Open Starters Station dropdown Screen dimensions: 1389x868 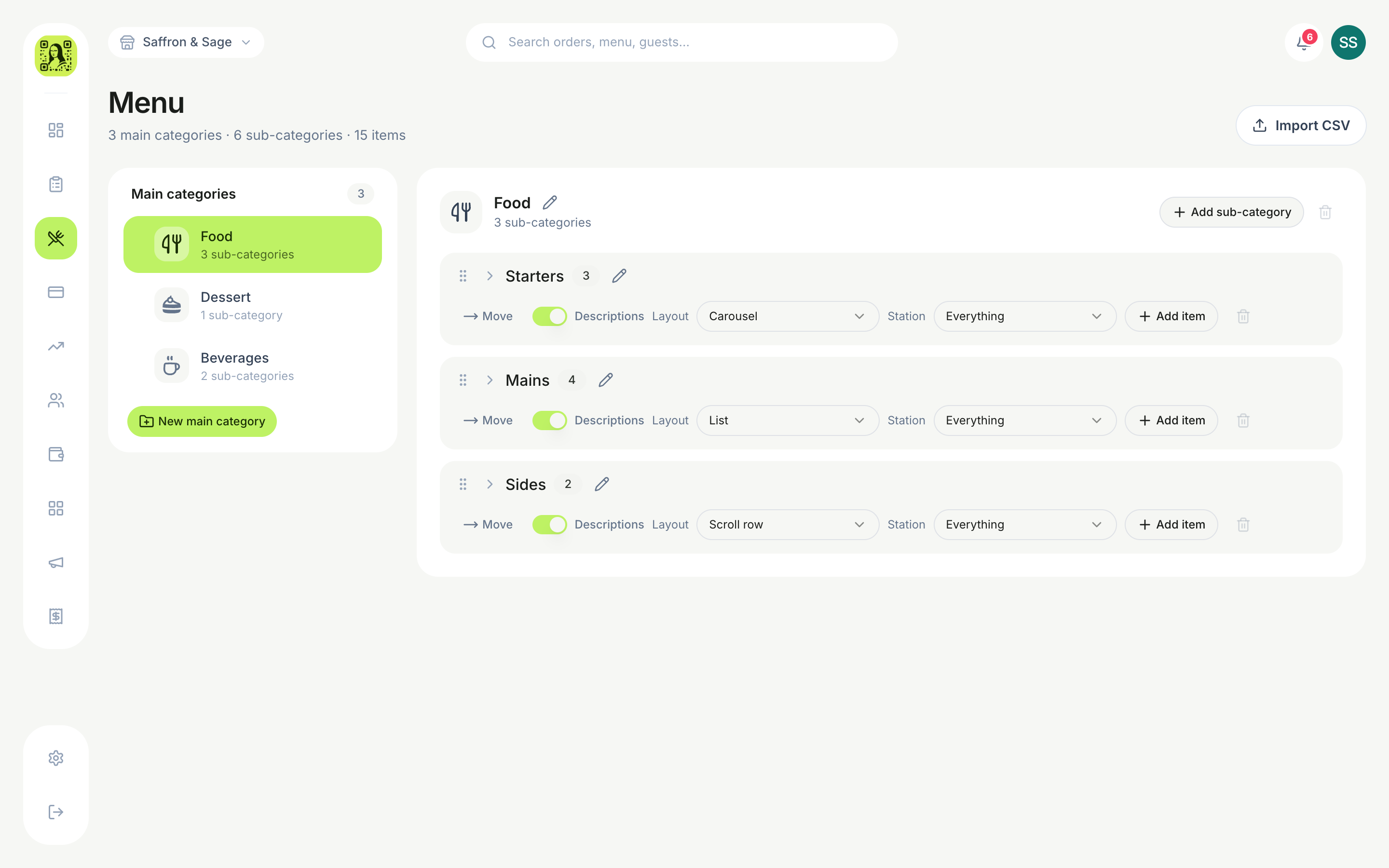1024,316
